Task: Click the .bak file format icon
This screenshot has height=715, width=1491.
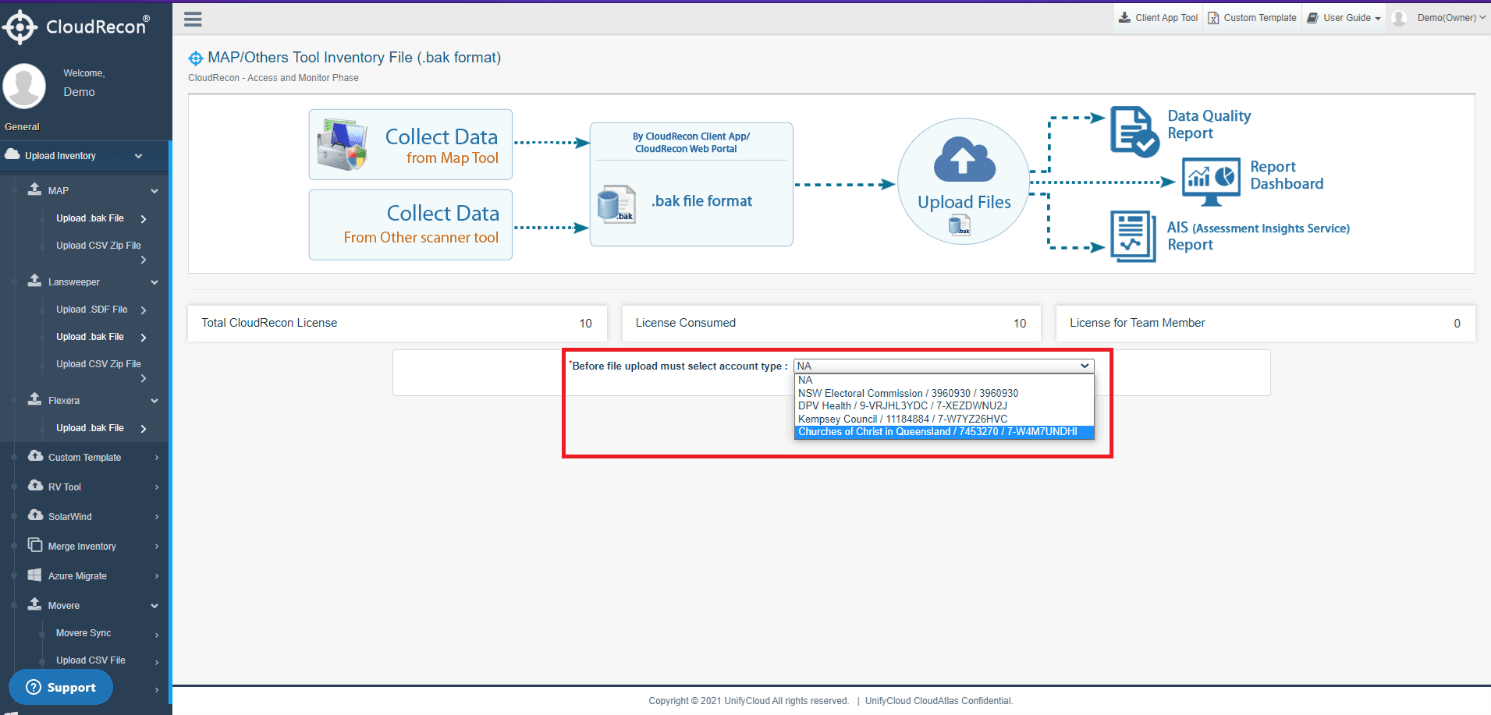Action: point(616,203)
